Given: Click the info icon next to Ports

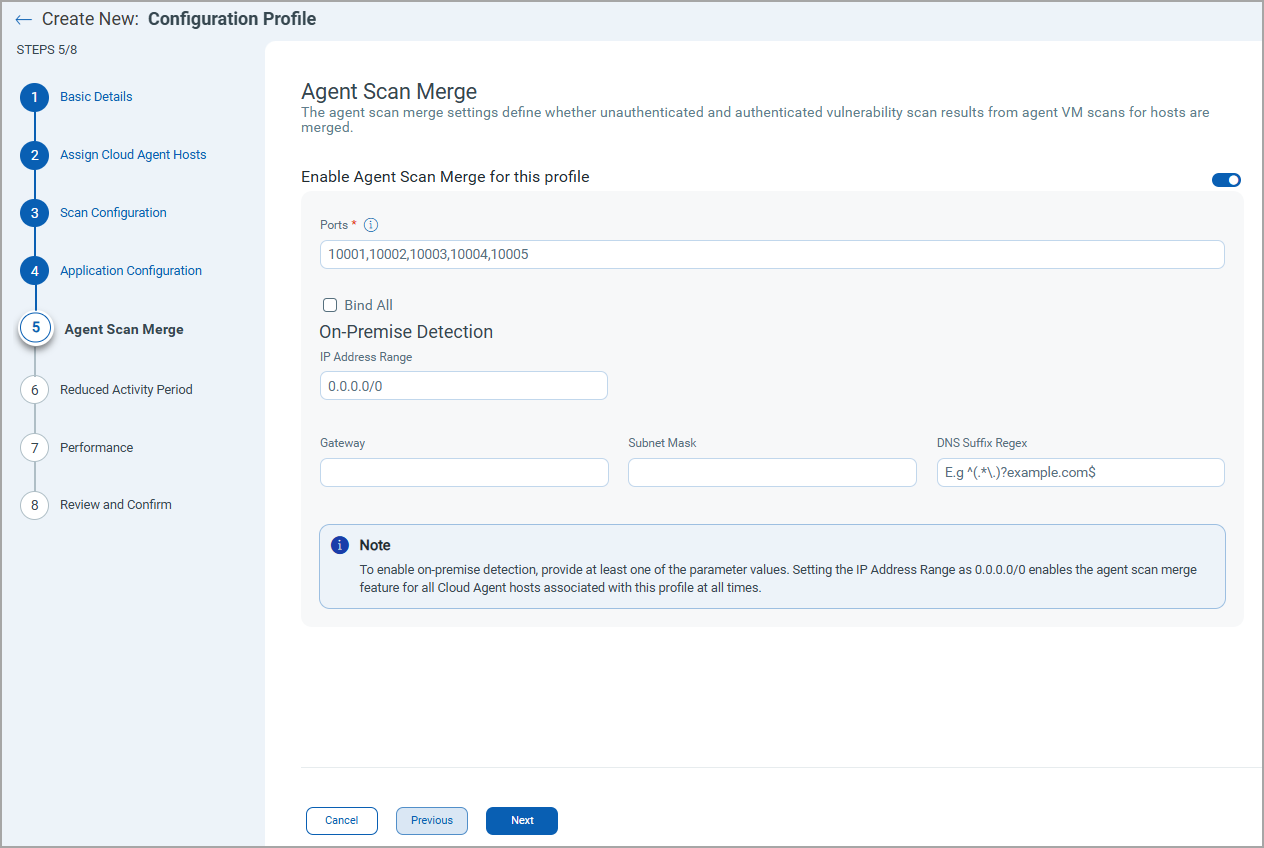Looking at the screenshot, I should point(371,224).
